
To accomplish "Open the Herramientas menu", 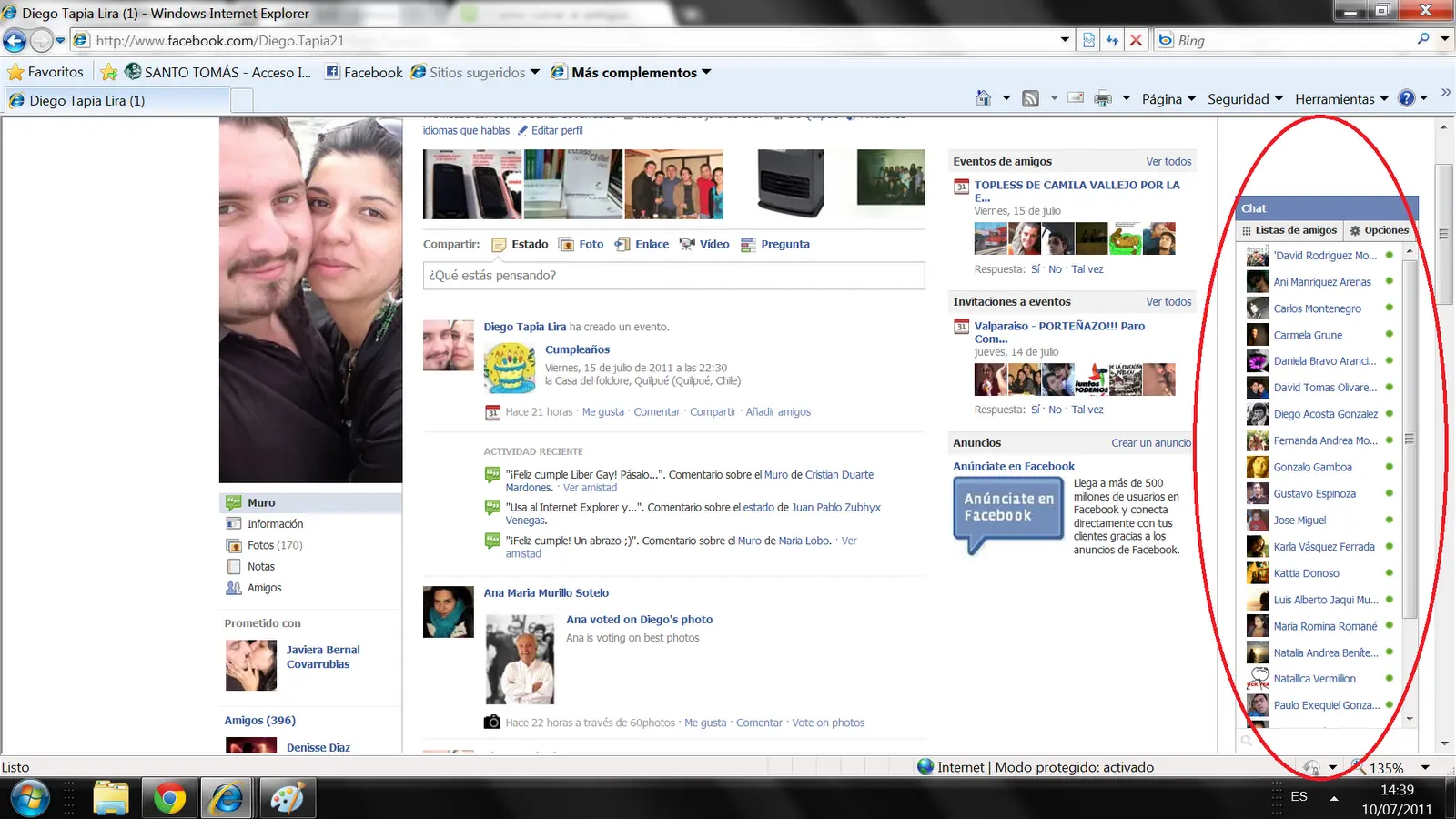I will pyautogui.click(x=1342, y=98).
